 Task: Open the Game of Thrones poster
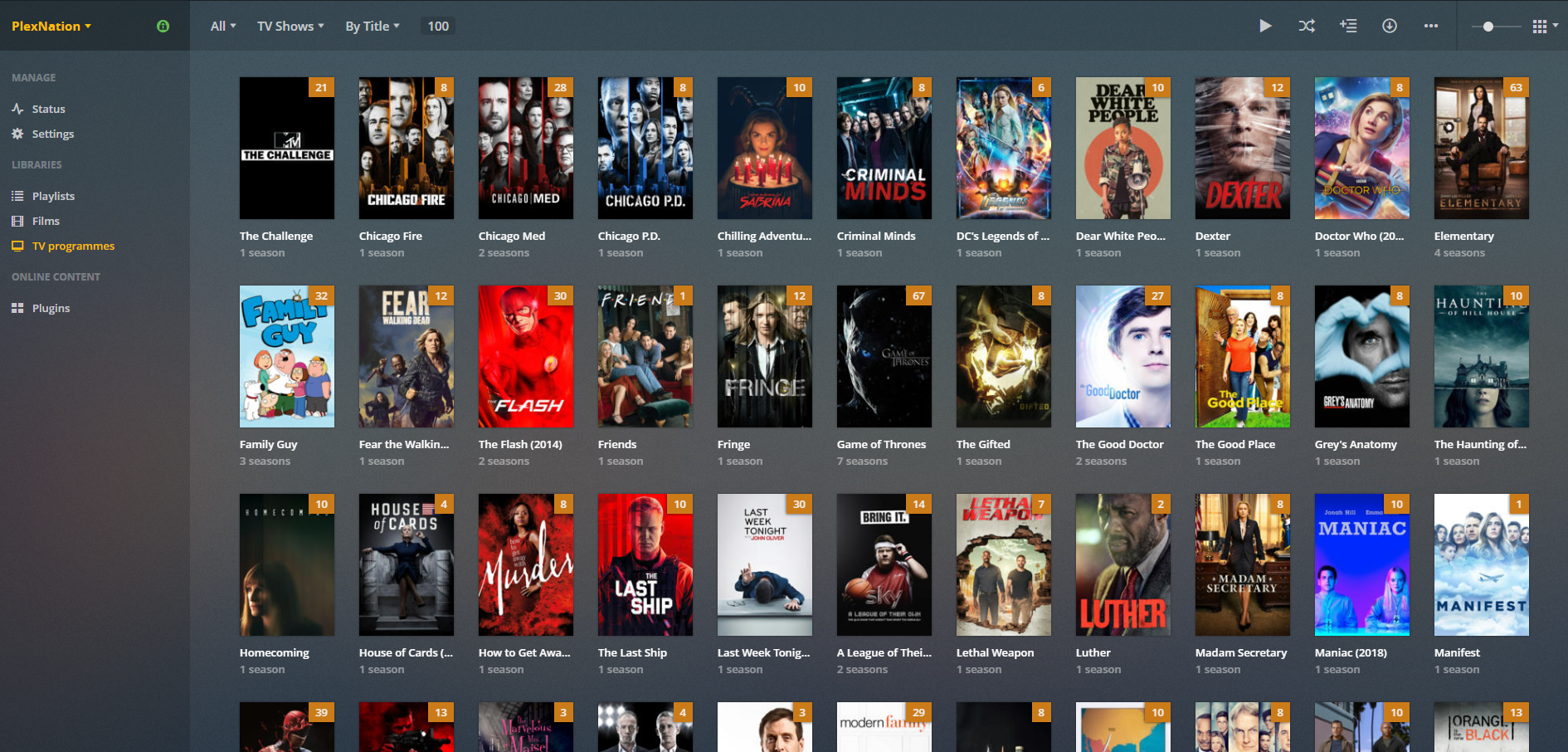(x=884, y=356)
